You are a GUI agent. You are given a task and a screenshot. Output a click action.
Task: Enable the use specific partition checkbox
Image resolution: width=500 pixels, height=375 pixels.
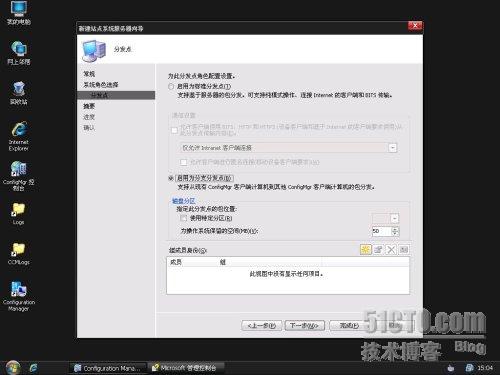pos(183,218)
